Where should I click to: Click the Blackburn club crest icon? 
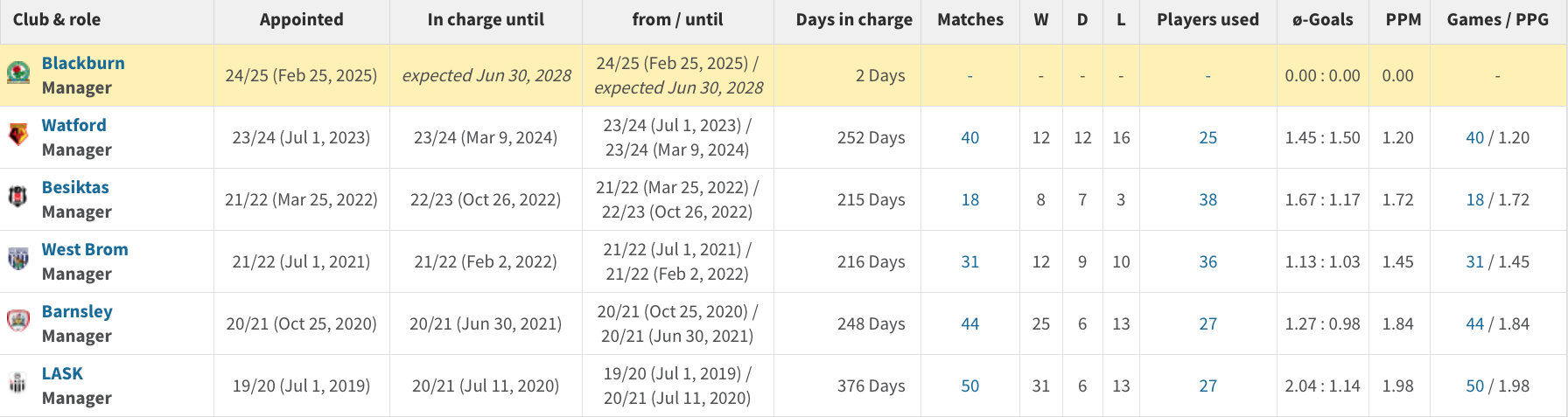[x=18, y=73]
